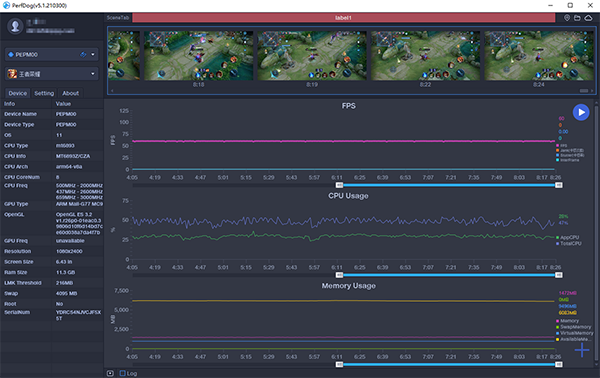600x378 pixels.
Task: Click the down arrow of charts scrollbar
Action: tap(596, 366)
